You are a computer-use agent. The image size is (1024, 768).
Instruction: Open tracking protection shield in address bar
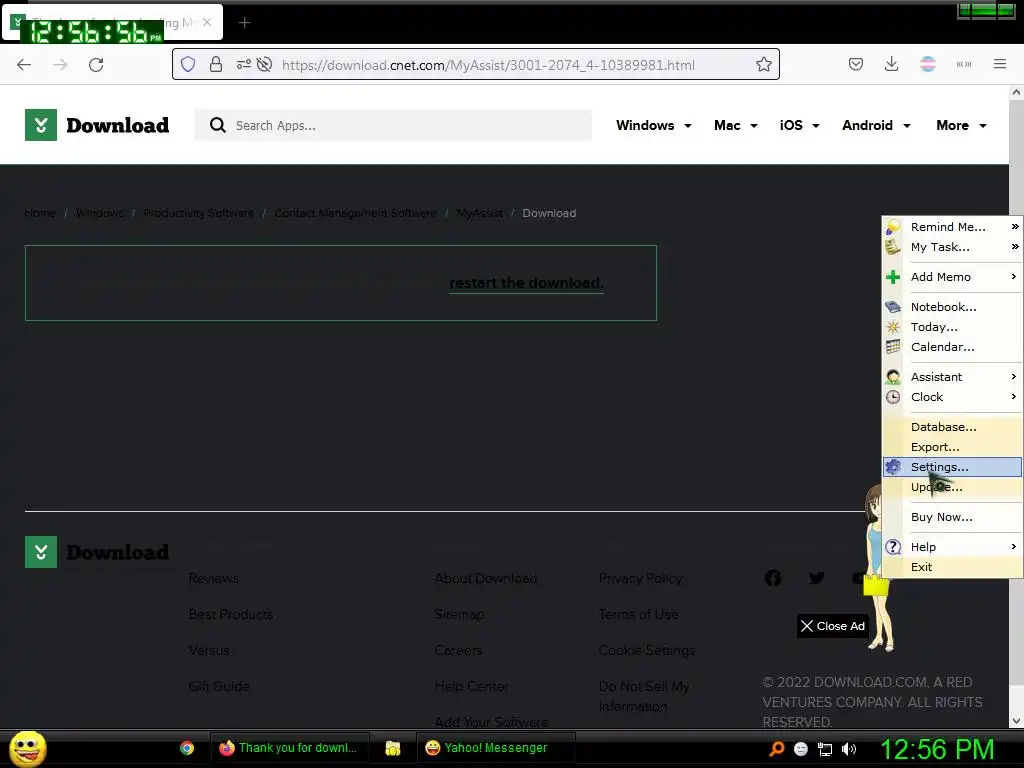188,65
